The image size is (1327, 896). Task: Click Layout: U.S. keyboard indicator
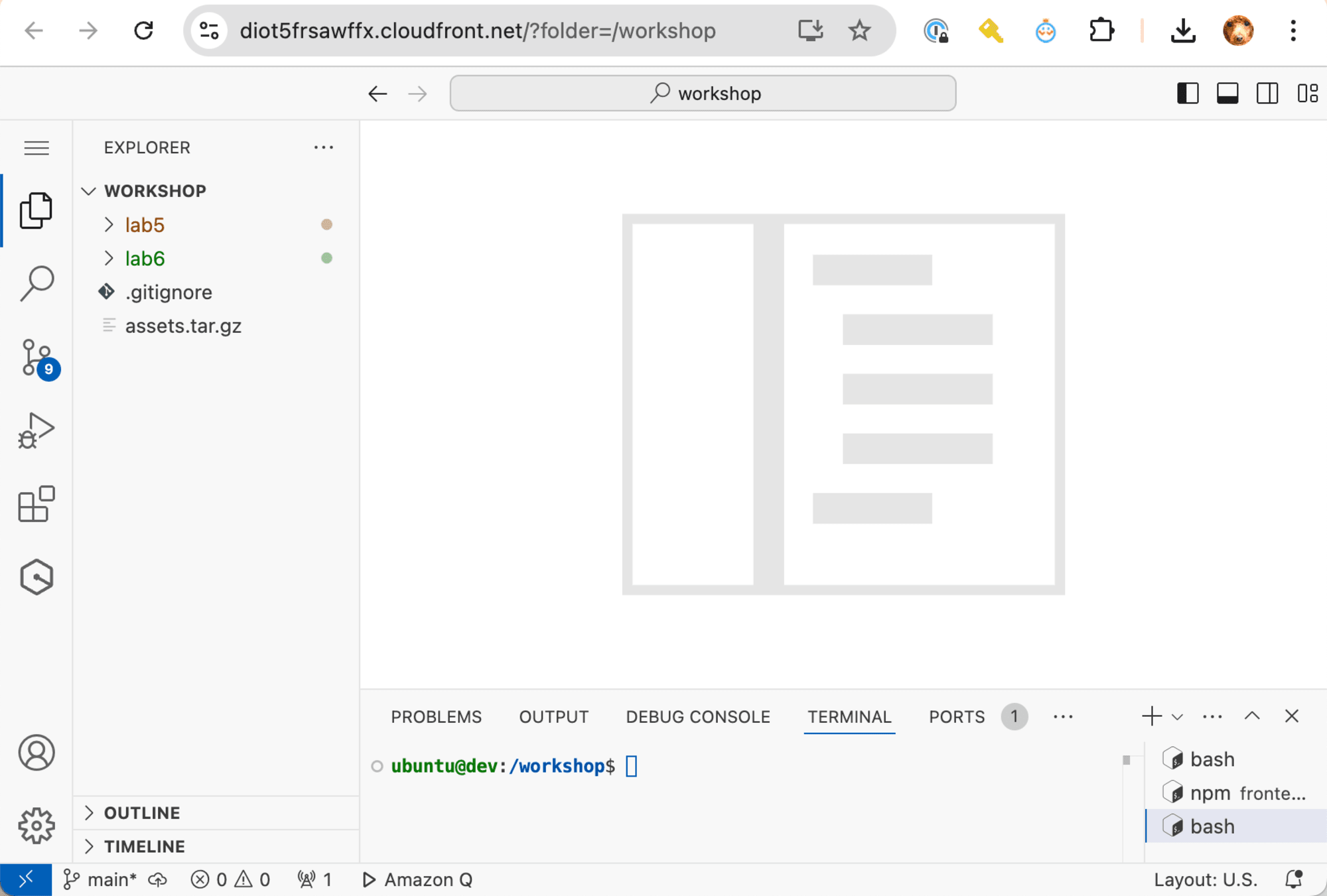[1206, 880]
